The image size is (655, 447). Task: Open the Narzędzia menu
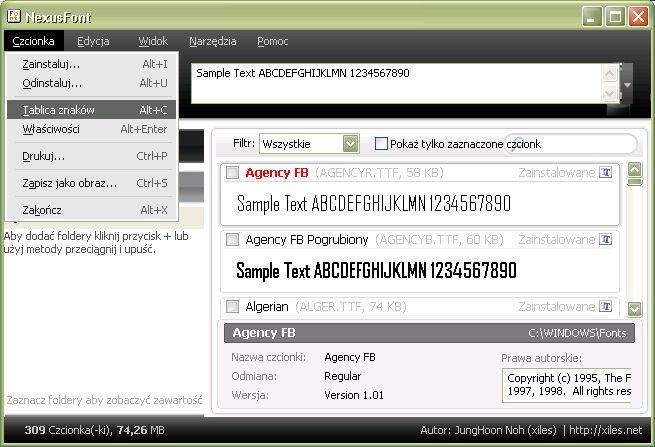point(213,41)
